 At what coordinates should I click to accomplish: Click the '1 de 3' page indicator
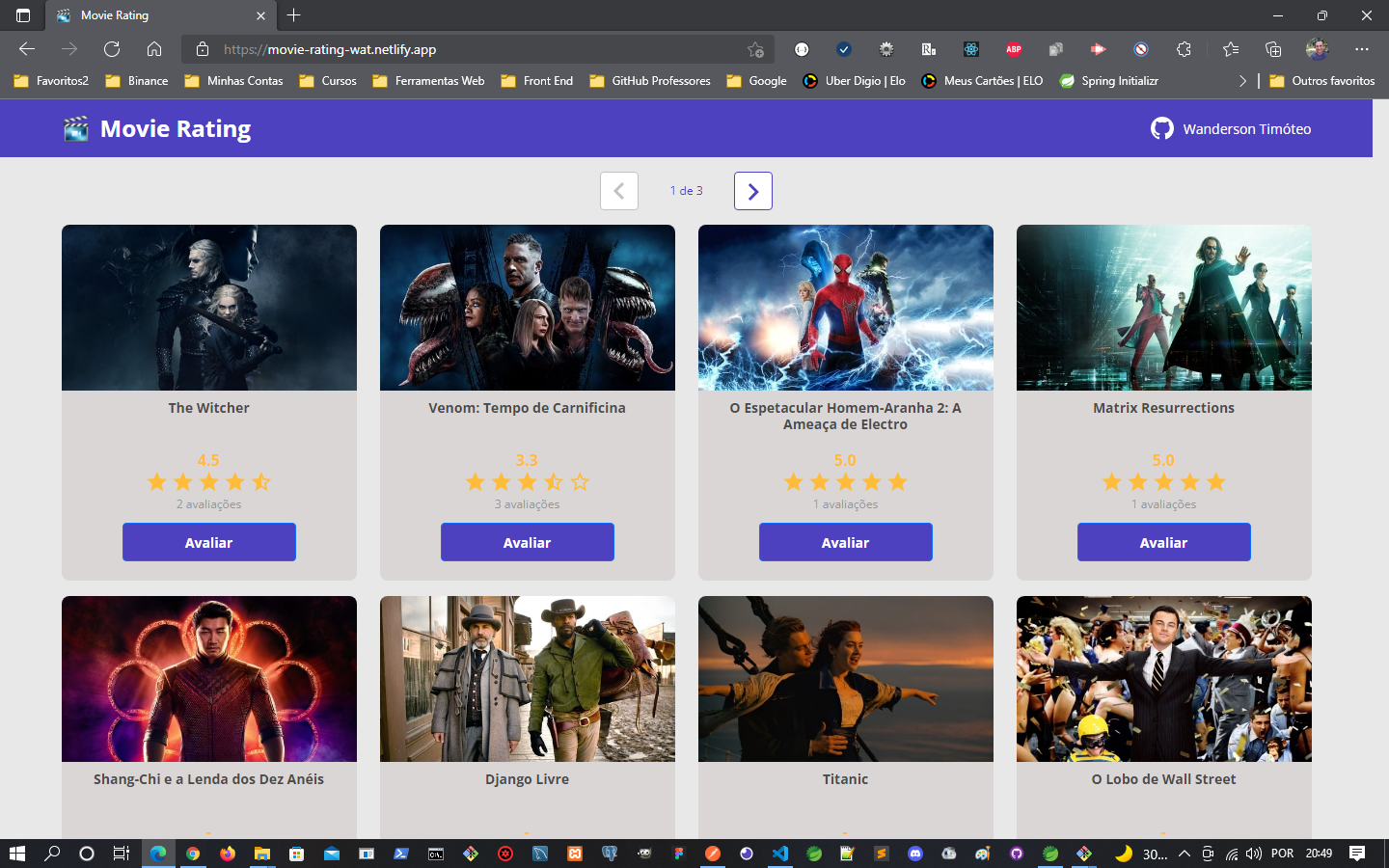687,191
